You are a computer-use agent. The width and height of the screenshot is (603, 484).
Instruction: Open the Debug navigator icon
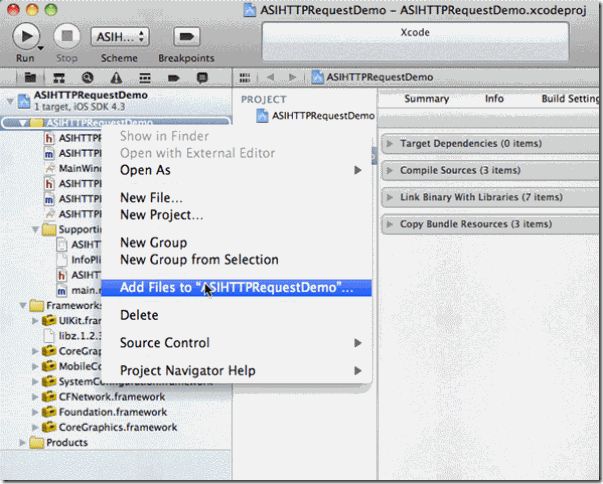point(145,77)
